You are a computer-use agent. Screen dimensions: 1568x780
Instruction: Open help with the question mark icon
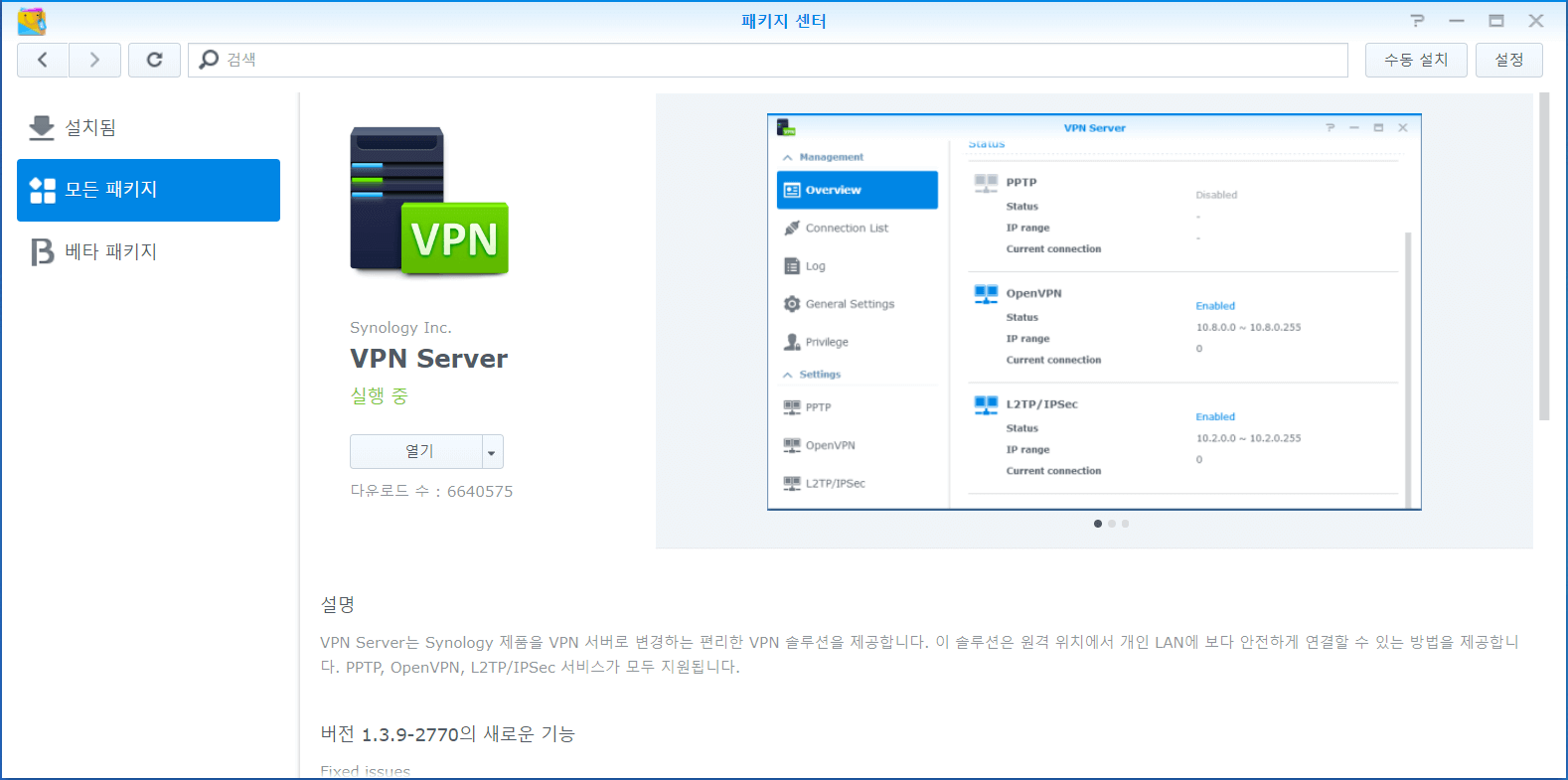[x=1417, y=21]
